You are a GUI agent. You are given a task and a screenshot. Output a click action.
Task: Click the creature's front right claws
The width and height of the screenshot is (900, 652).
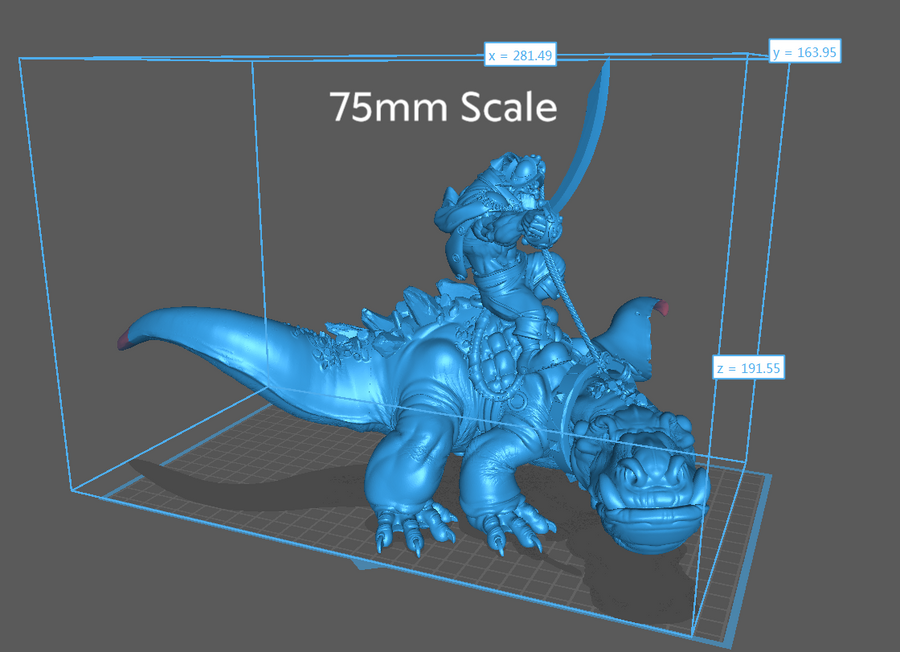[520, 527]
